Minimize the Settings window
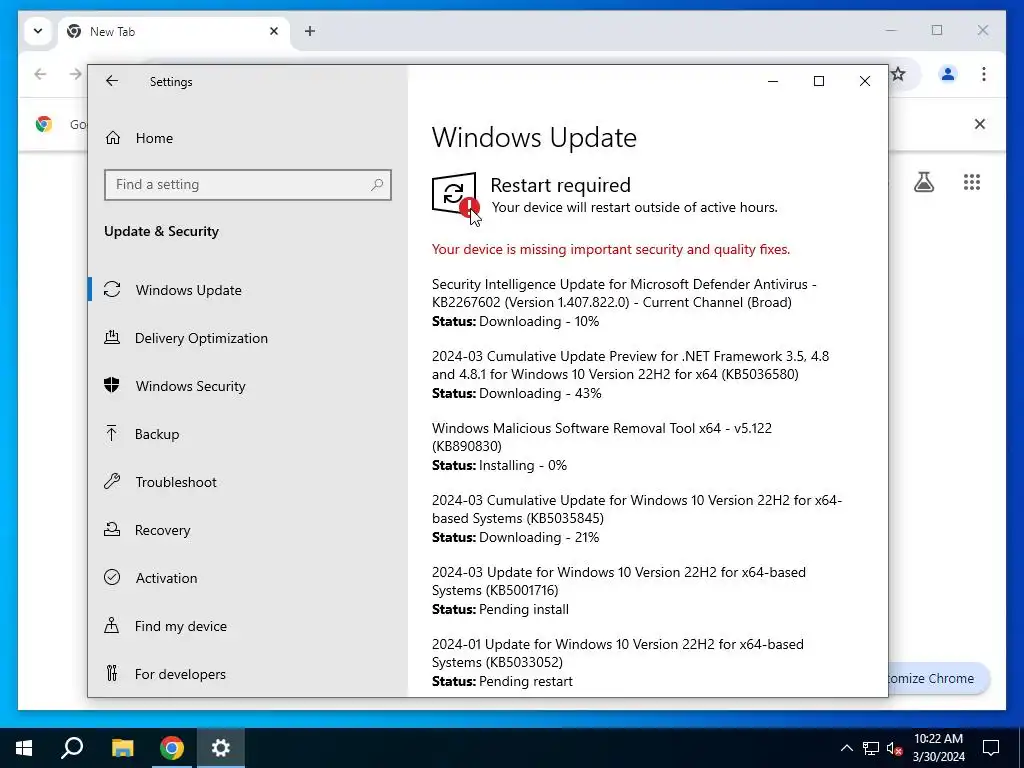The height and width of the screenshot is (768, 1024). pyautogui.click(x=773, y=81)
